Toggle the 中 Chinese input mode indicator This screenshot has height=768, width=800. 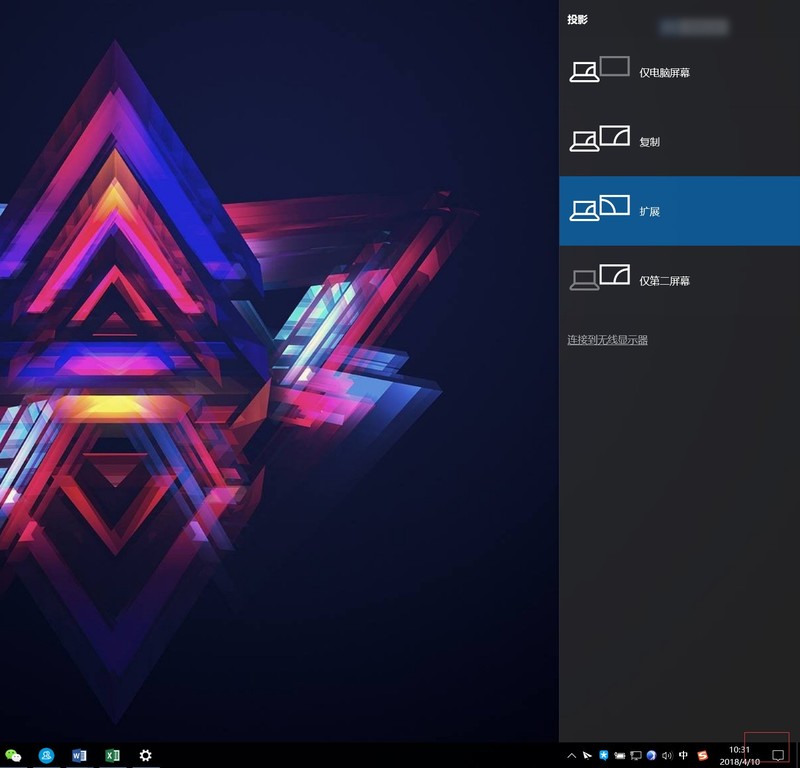click(x=683, y=755)
